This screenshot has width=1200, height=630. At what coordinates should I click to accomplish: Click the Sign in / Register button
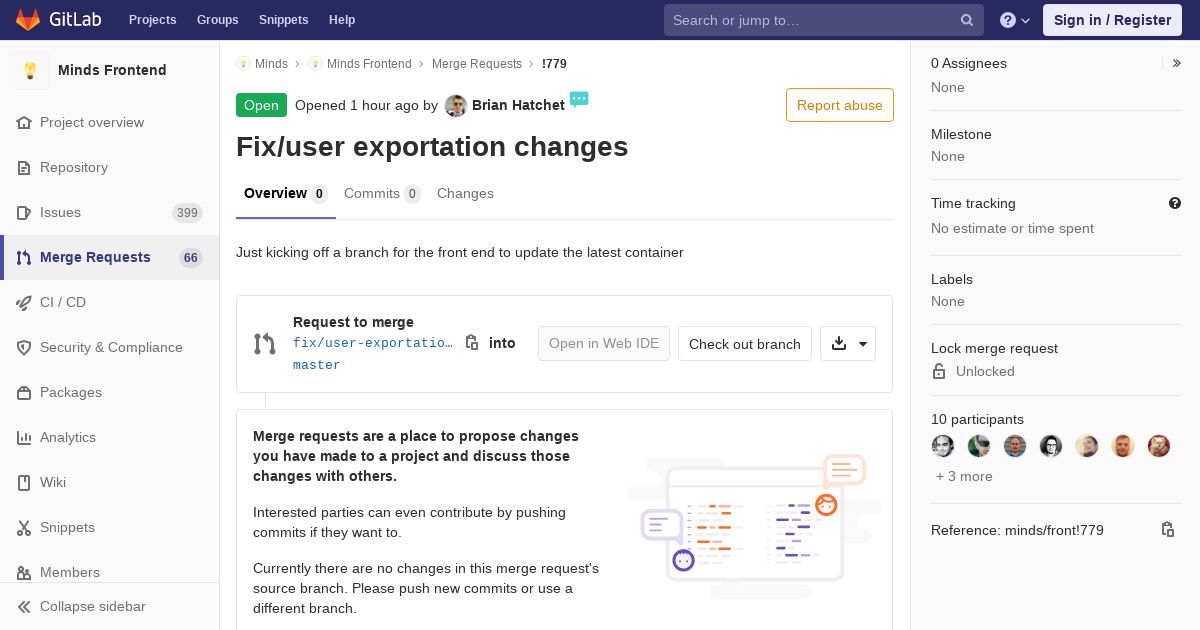click(1112, 20)
